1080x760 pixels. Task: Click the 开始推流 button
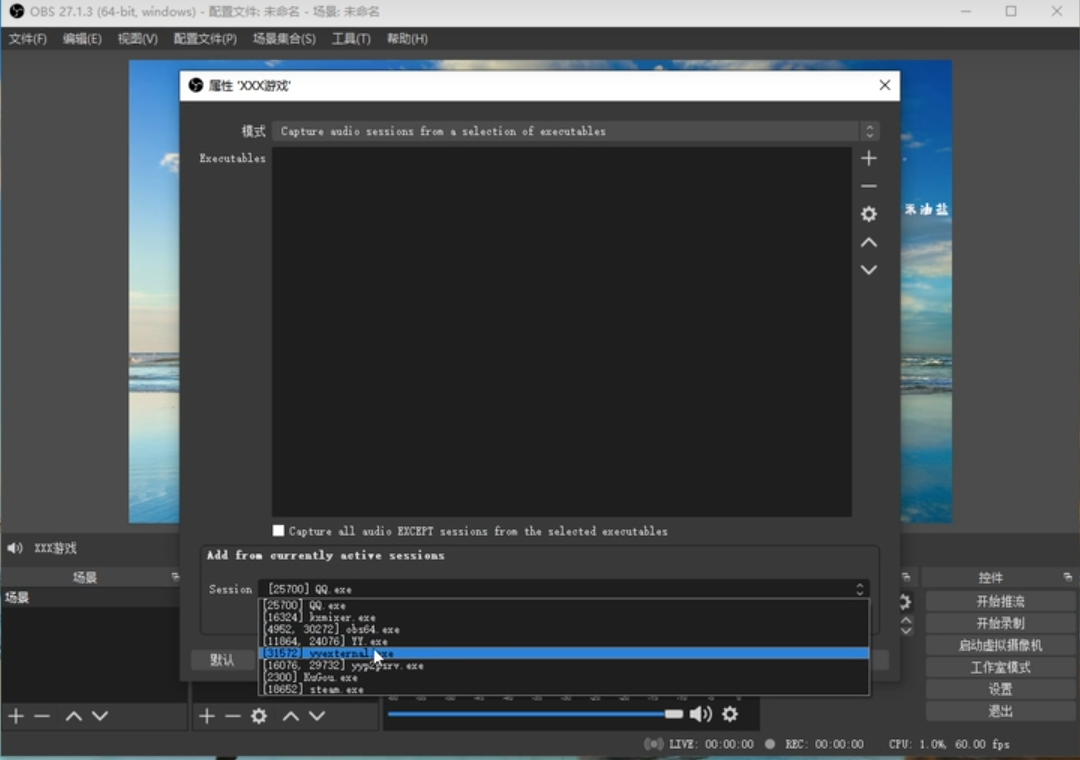click(x=1000, y=601)
